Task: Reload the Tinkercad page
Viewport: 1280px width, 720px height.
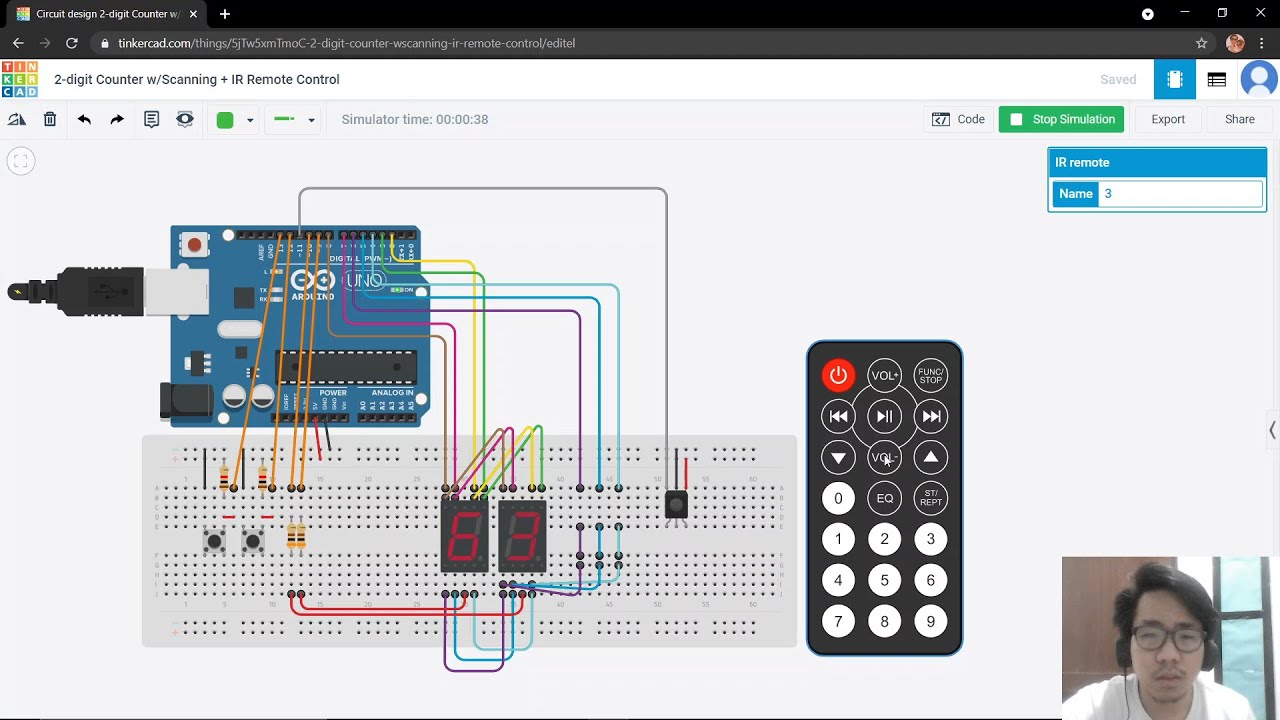Action: [x=72, y=43]
